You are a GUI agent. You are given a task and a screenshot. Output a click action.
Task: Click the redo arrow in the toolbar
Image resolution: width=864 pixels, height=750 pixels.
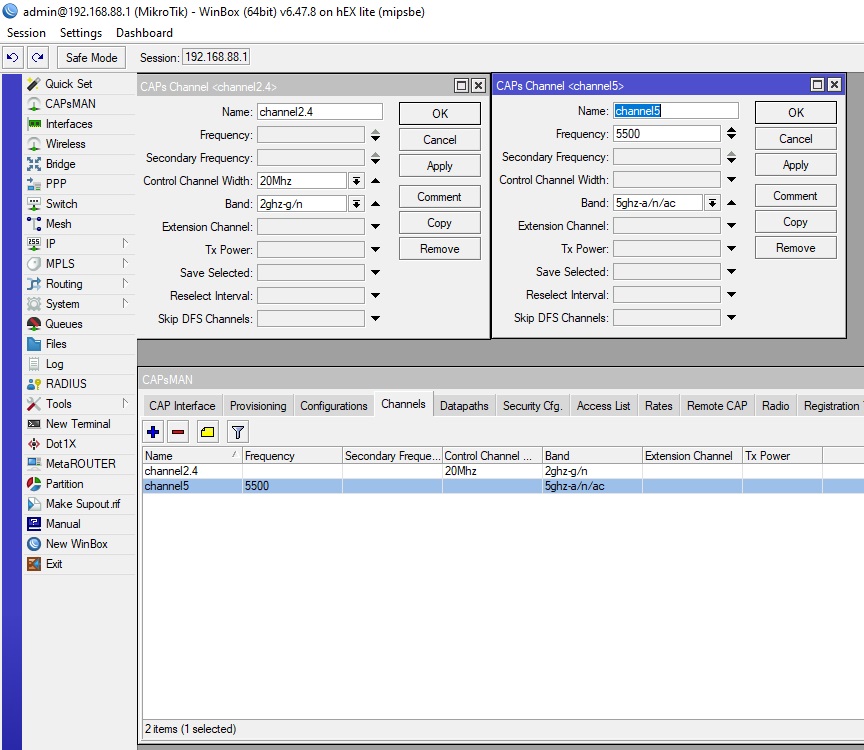pyautogui.click(x=37, y=57)
